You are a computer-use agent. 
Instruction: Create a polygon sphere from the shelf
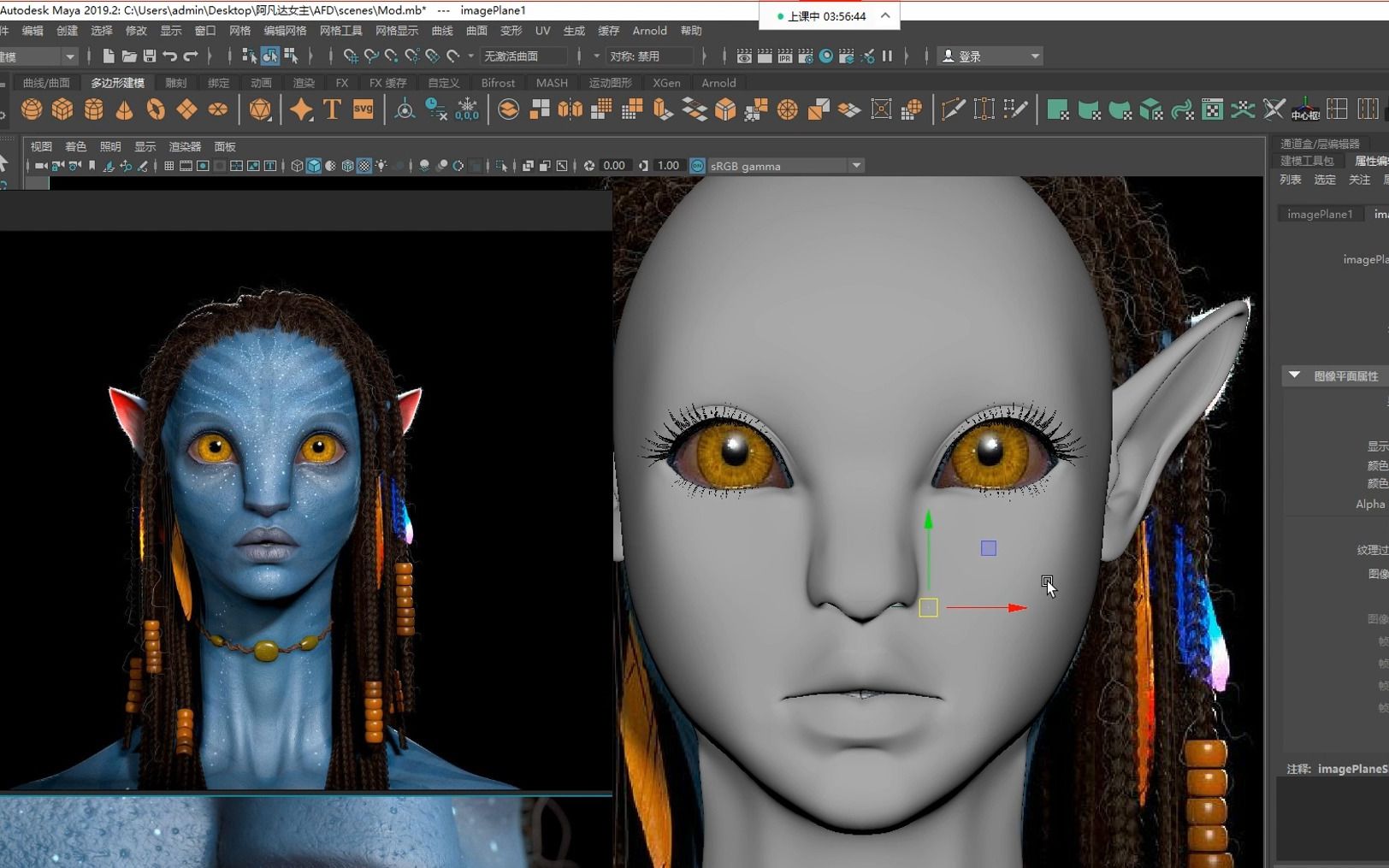[x=32, y=109]
